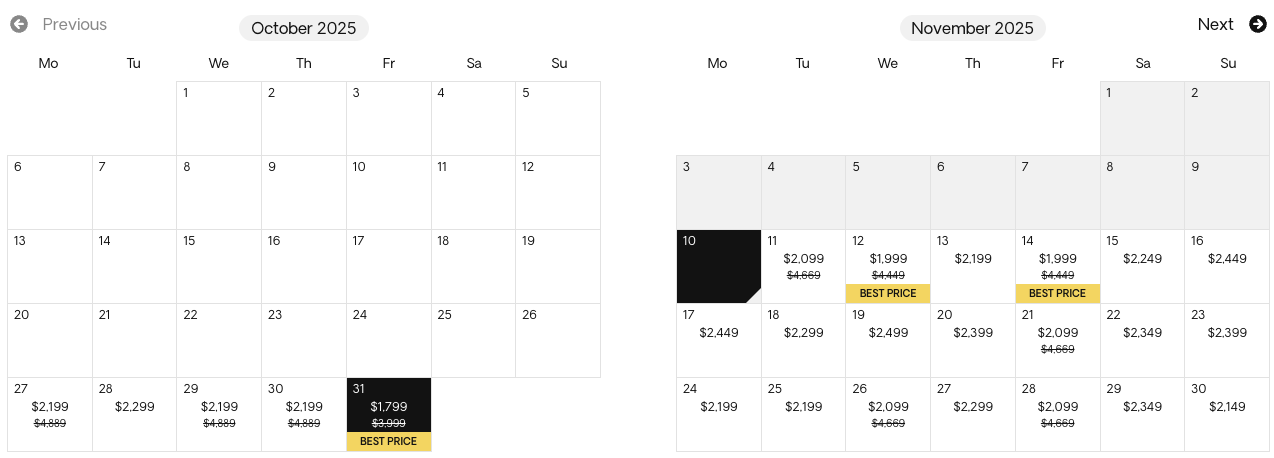Select October 27 priced $2,199
The image size is (1274, 458).
click(50, 415)
